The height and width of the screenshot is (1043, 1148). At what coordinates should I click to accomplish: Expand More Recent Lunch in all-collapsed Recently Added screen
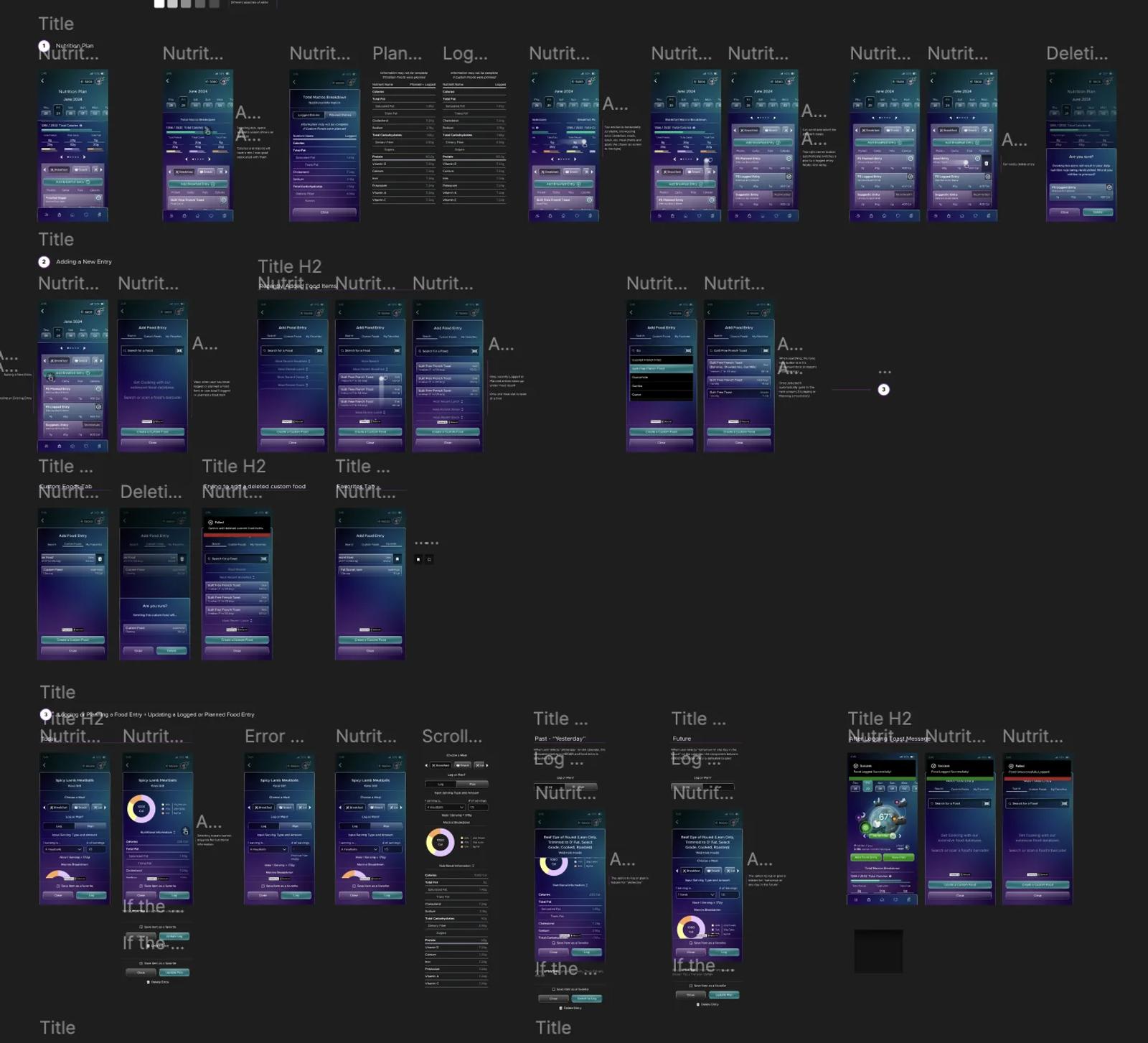[x=293, y=369]
